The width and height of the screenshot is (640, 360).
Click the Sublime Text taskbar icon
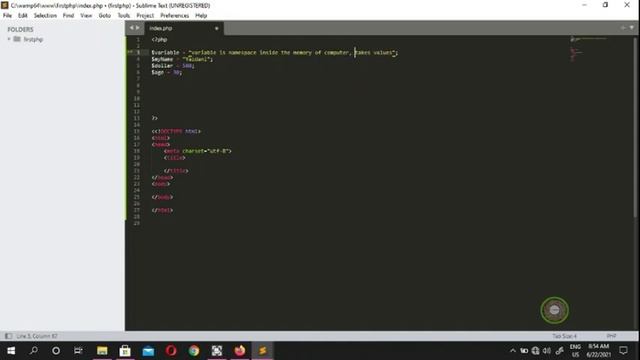(x=262, y=351)
